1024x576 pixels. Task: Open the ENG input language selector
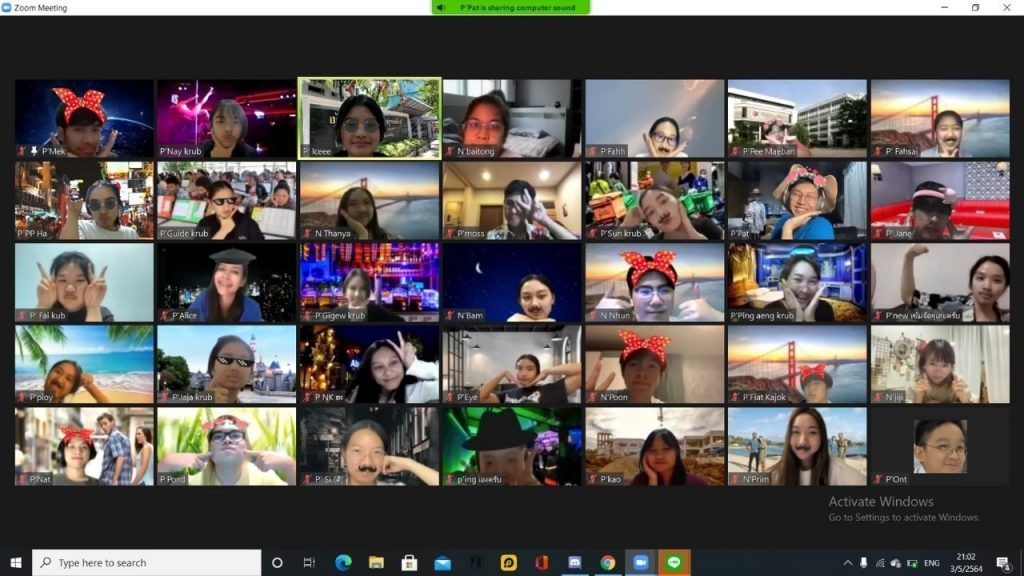931,563
